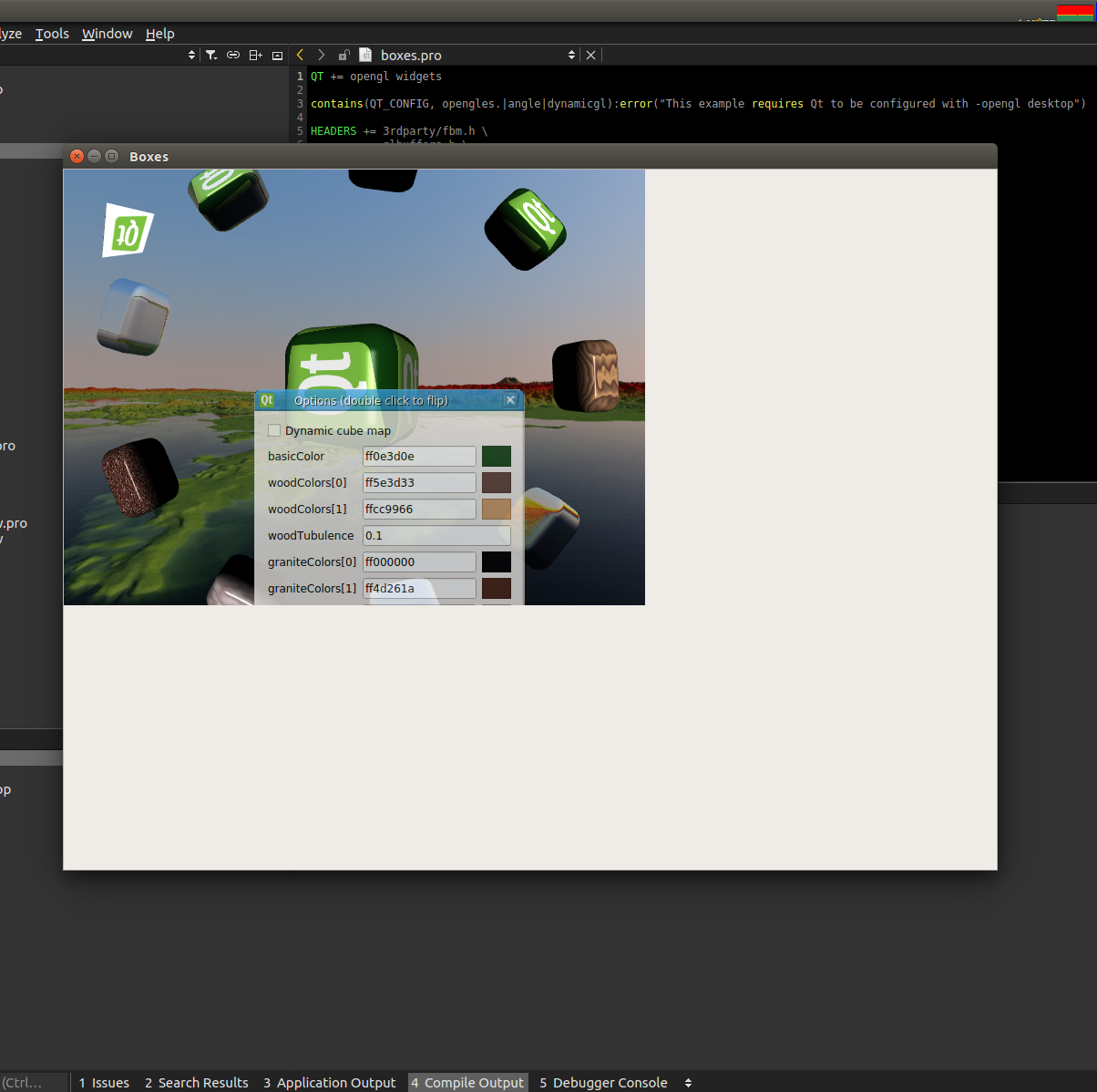Click the graniteColors[1] hex input field
The height and width of the screenshot is (1092, 1097).
pos(419,588)
